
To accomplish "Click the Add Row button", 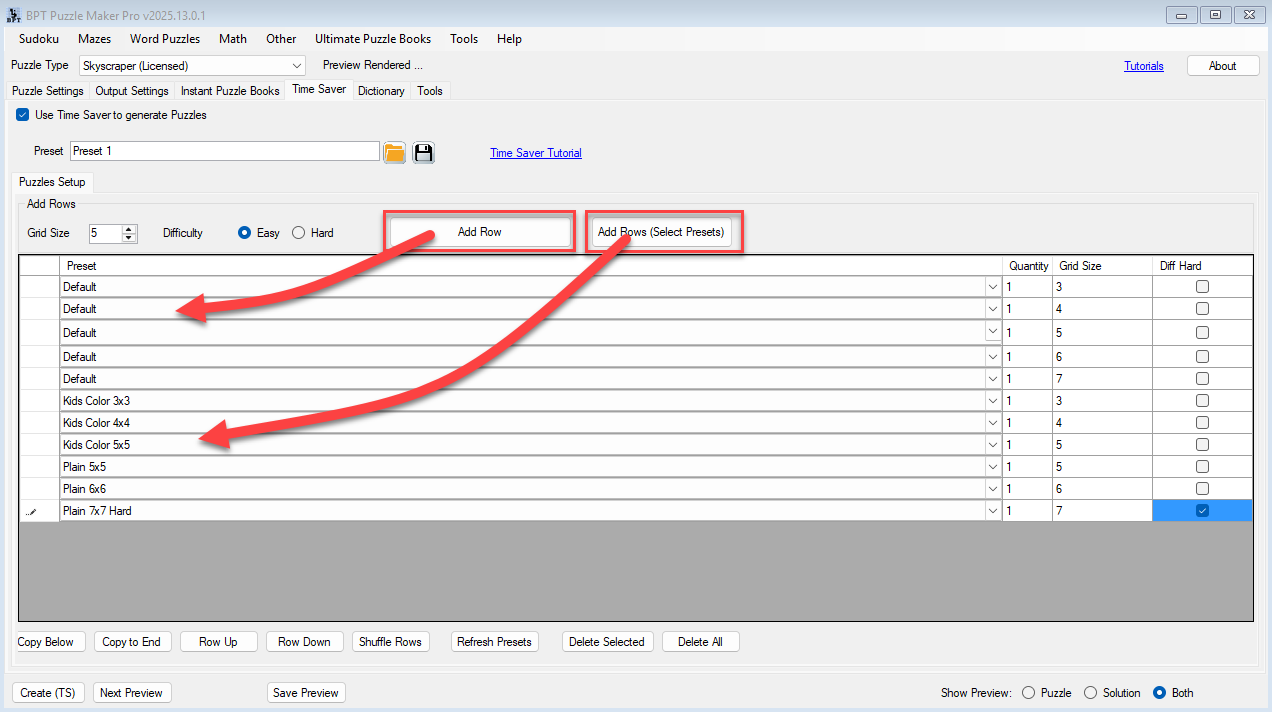I will point(480,232).
